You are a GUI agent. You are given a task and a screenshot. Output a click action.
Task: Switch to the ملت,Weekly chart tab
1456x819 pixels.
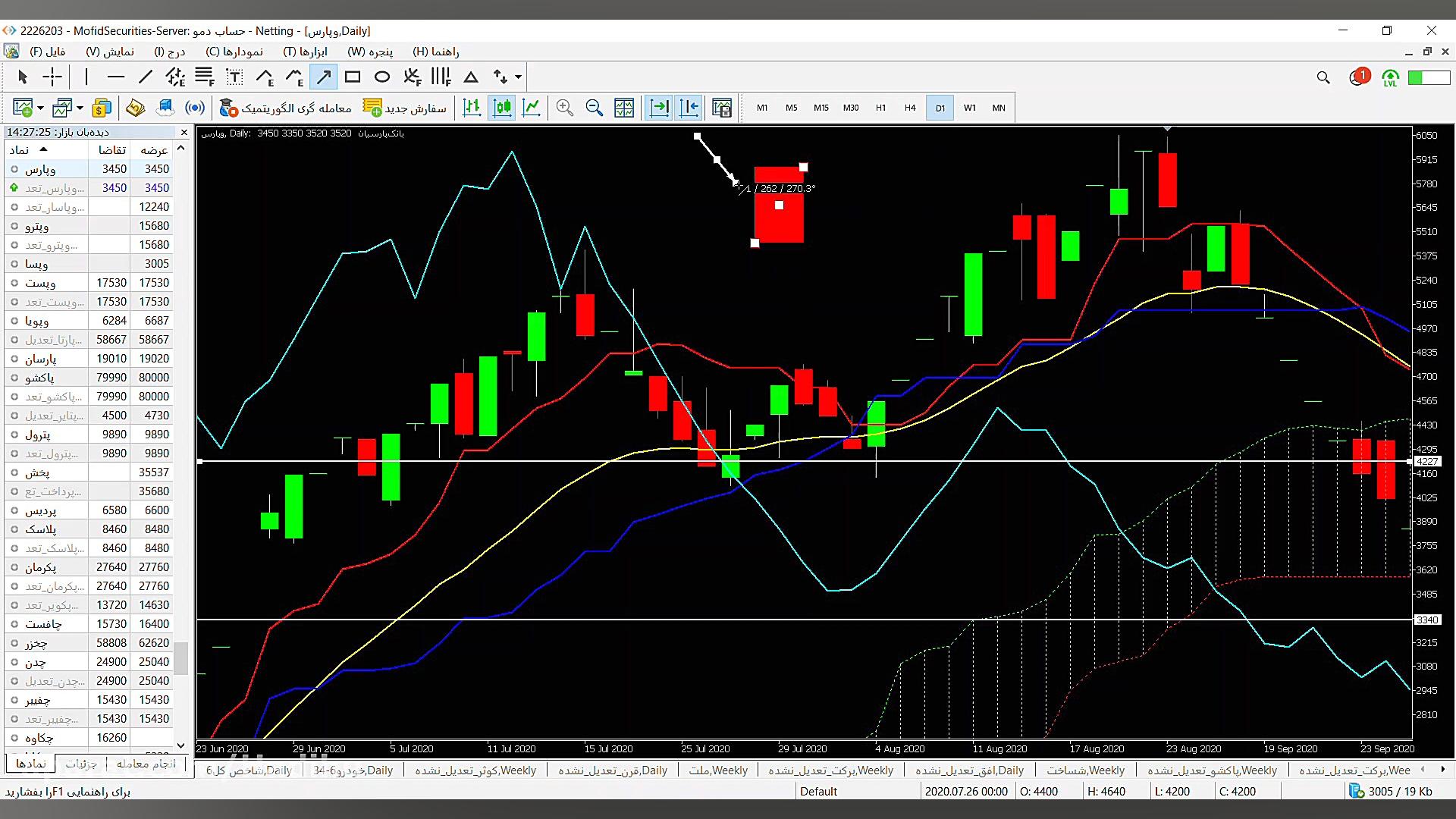coord(717,770)
